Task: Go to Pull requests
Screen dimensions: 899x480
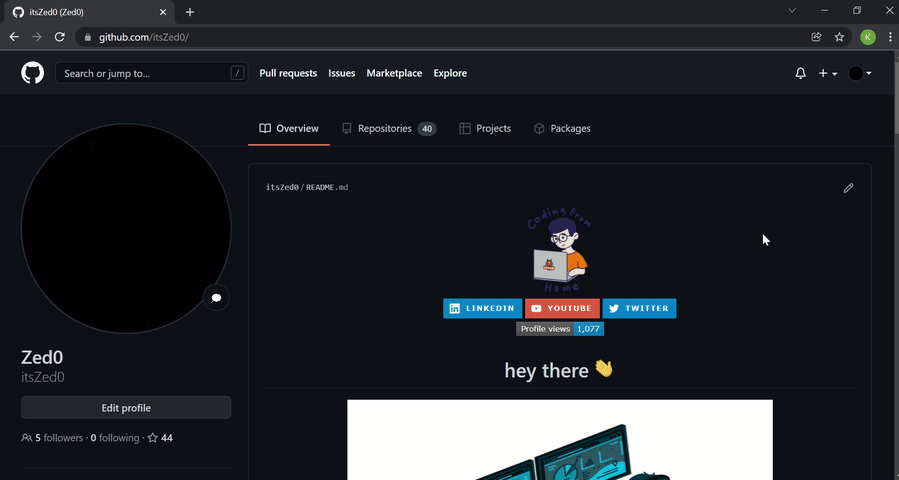Action: pyautogui.click(x=288, y=73)
